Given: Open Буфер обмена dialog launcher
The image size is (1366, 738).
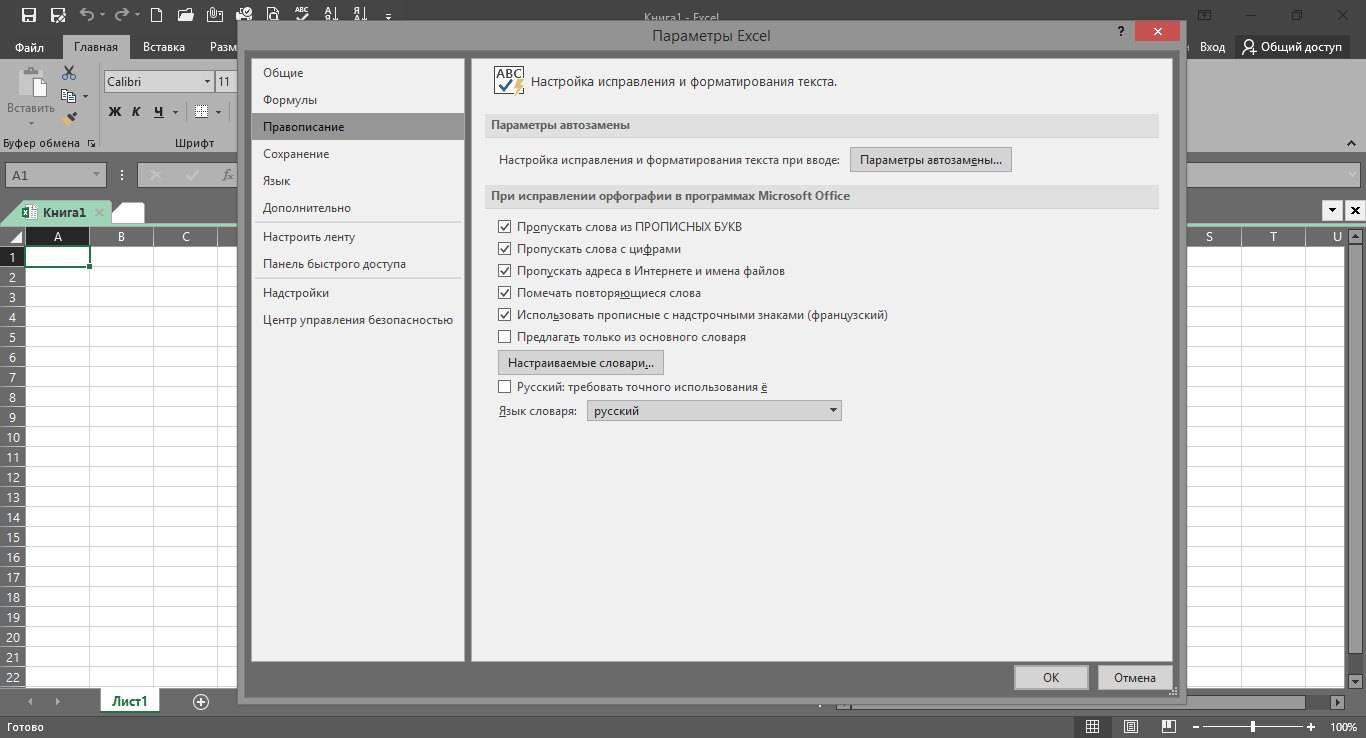Looking at the screenshot, I should 92,143.
